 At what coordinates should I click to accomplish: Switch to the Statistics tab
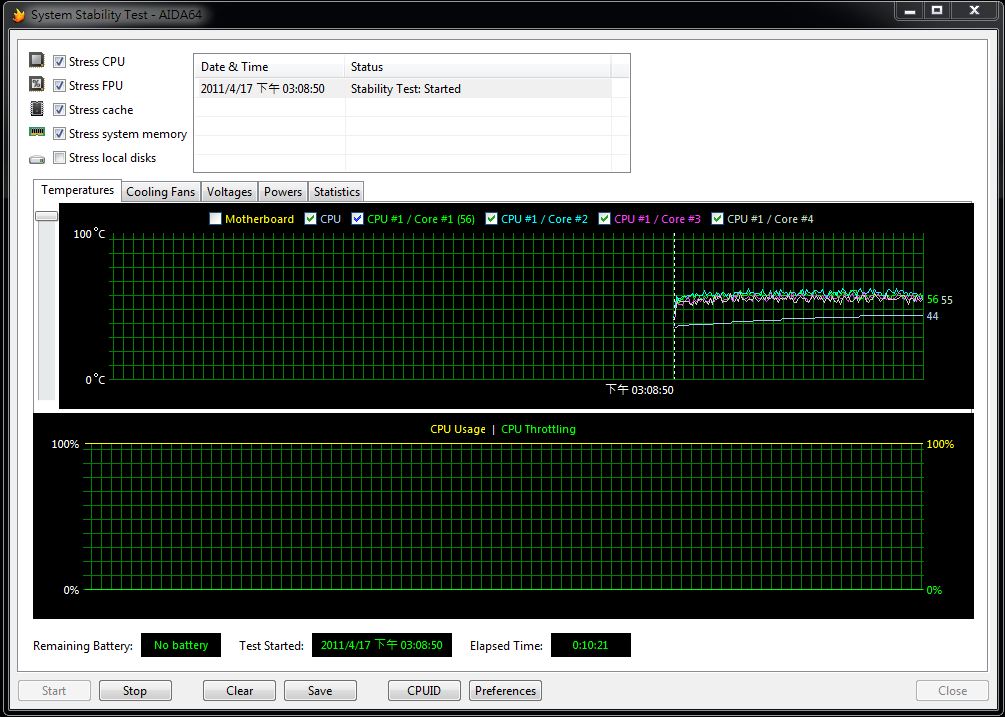click(336, 192)
